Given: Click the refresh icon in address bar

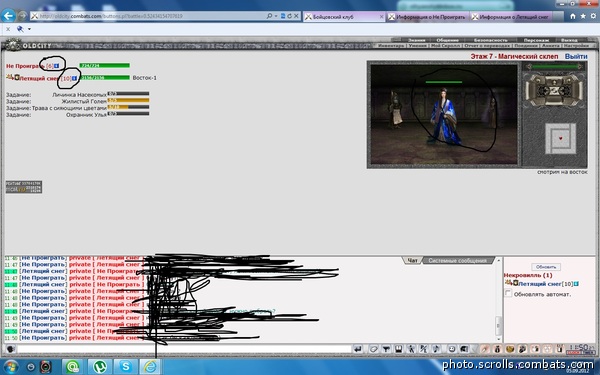Looking at the screenshot, I should click(x=289, y=16).
